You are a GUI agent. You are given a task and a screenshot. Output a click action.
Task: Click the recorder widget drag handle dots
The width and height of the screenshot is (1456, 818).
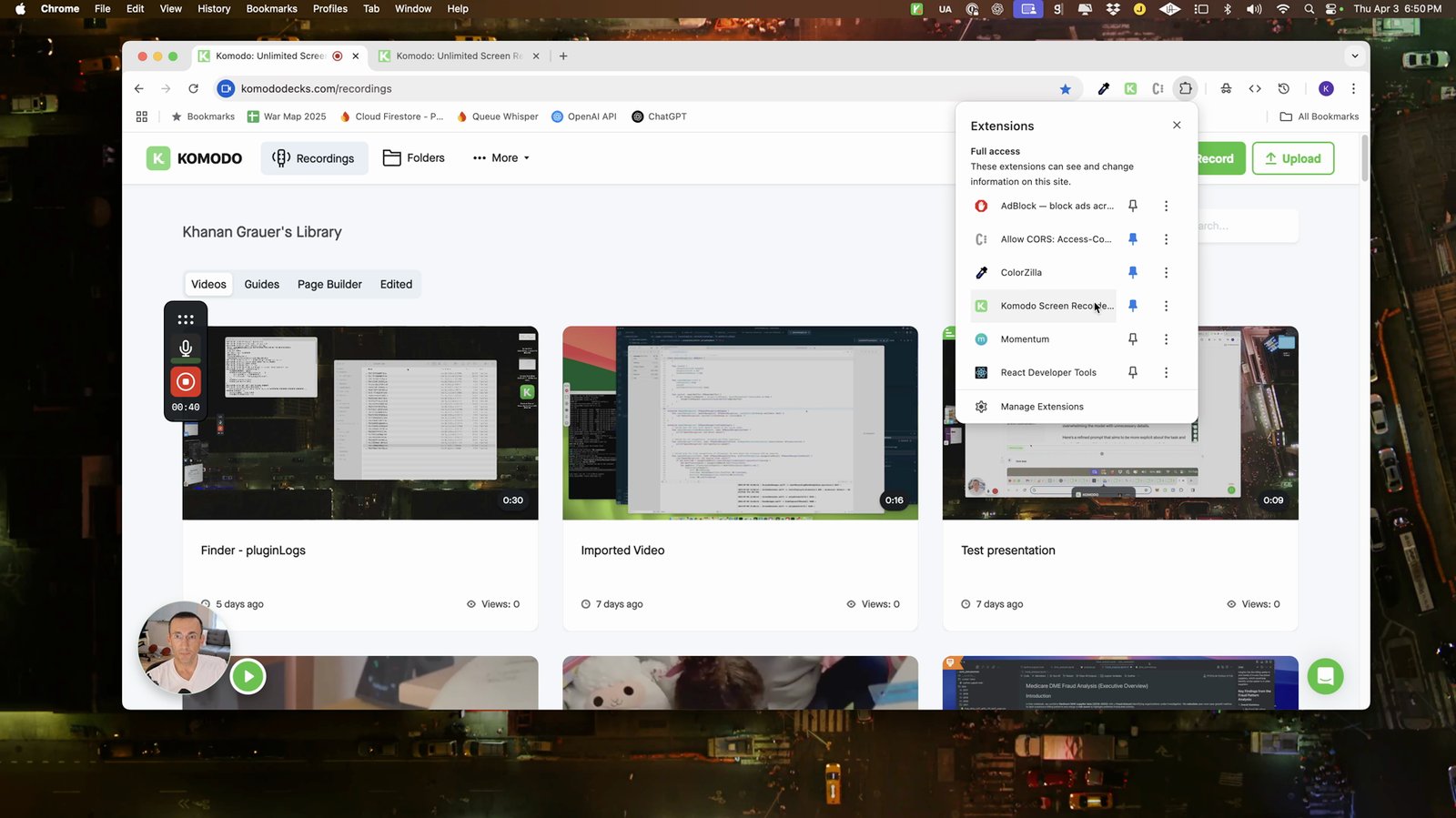[x=186, y=319]
